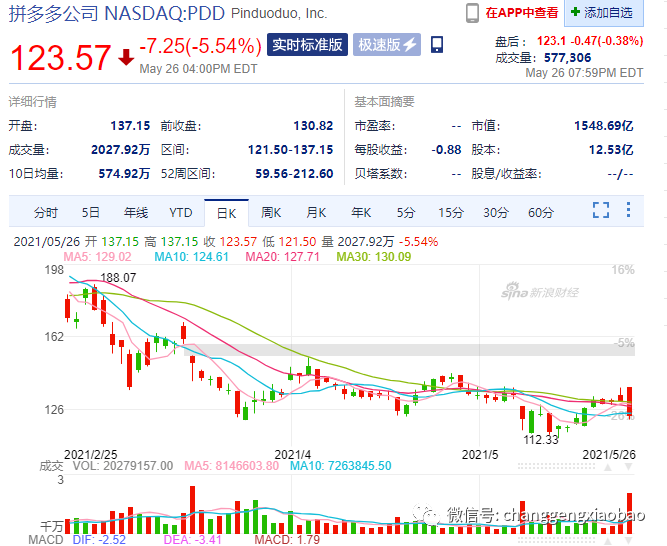Click the fullscreen chart icon

tap(601, 210)
